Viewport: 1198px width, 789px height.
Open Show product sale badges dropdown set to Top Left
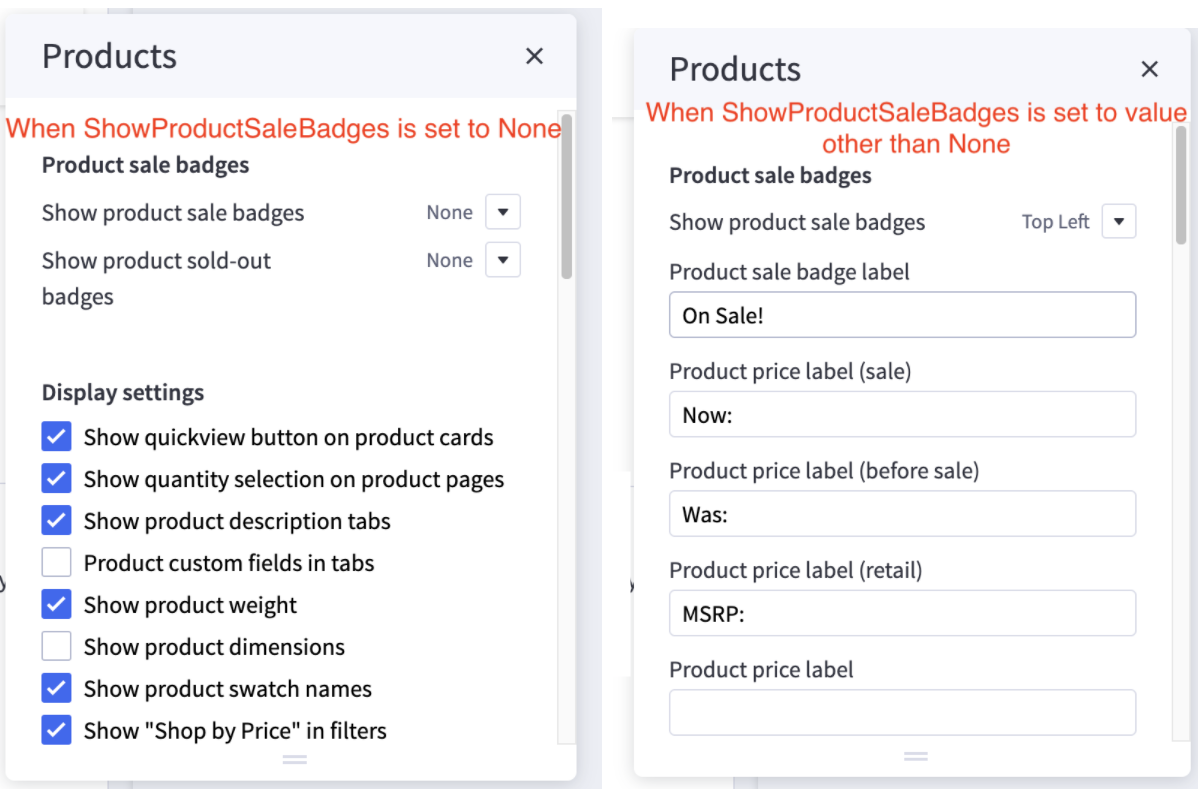tap(1119, 222)
